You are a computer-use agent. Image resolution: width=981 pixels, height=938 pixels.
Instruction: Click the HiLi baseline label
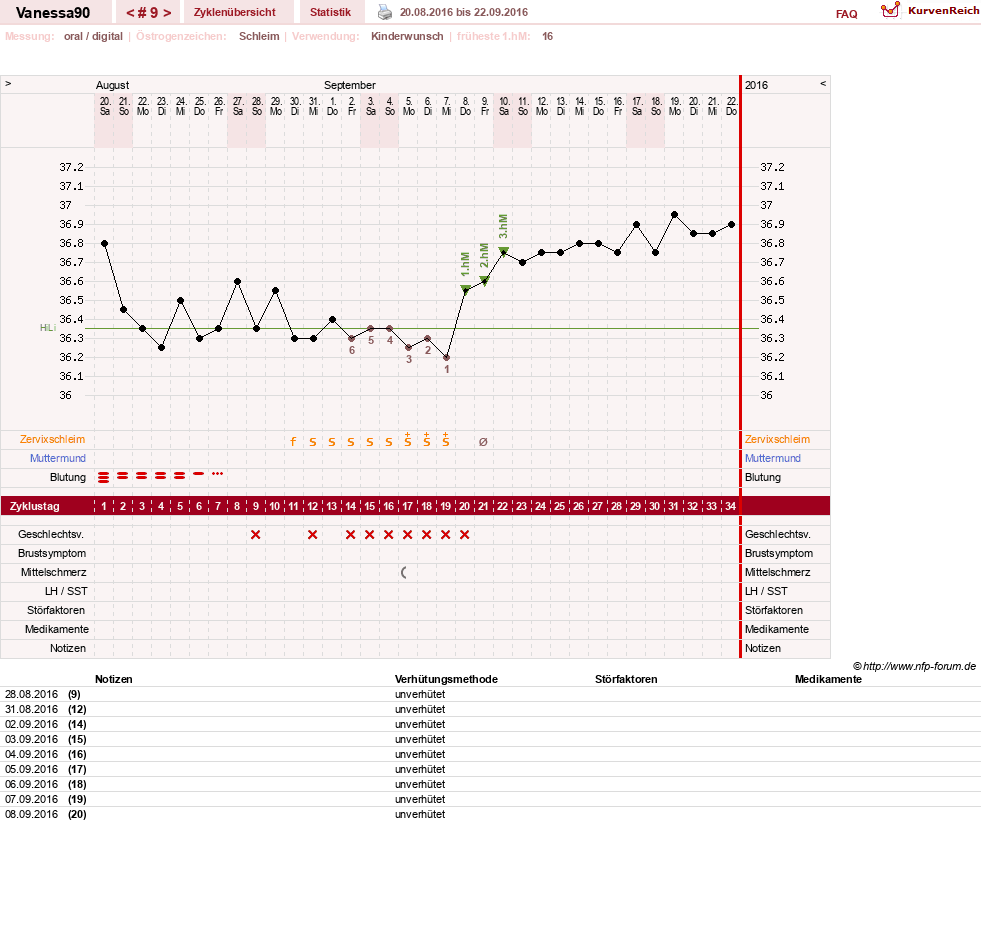(x=48, y=328)
